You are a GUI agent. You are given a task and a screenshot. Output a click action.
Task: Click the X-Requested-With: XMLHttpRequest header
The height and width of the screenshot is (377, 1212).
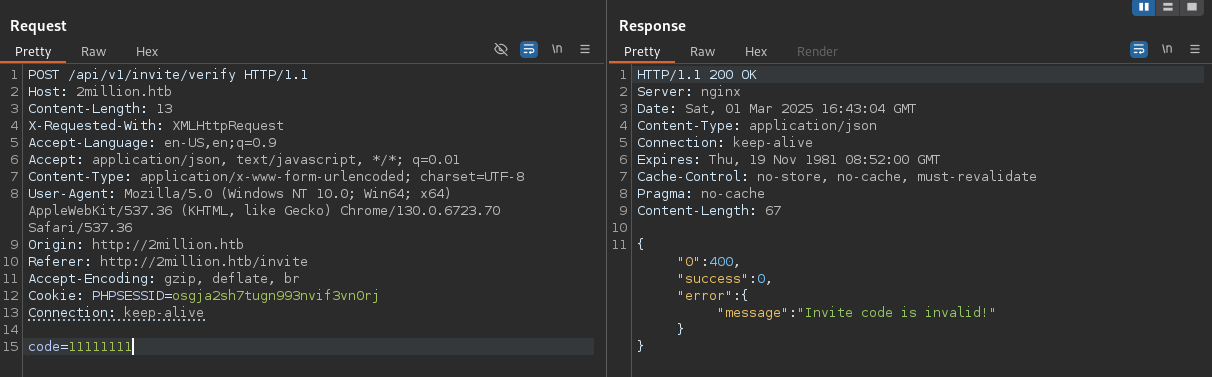point(156,125)
